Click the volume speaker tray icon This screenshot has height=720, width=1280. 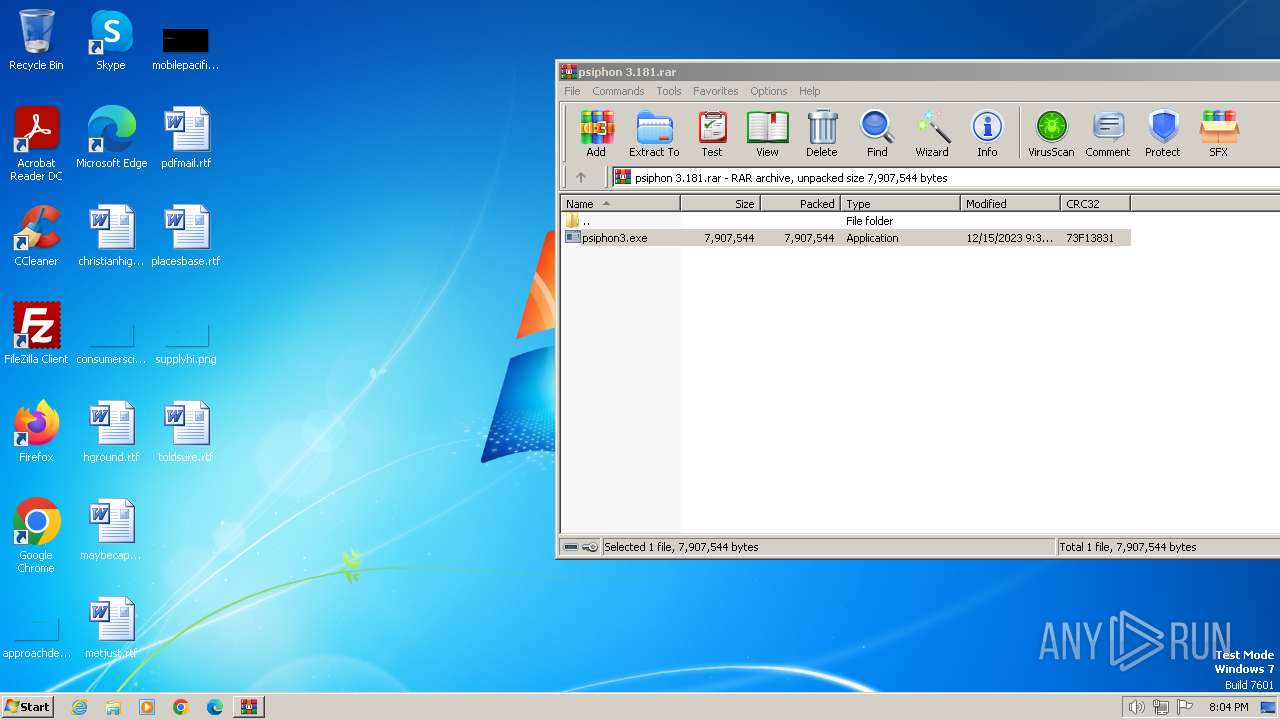pyautogui.click(x=1136, y=707)
